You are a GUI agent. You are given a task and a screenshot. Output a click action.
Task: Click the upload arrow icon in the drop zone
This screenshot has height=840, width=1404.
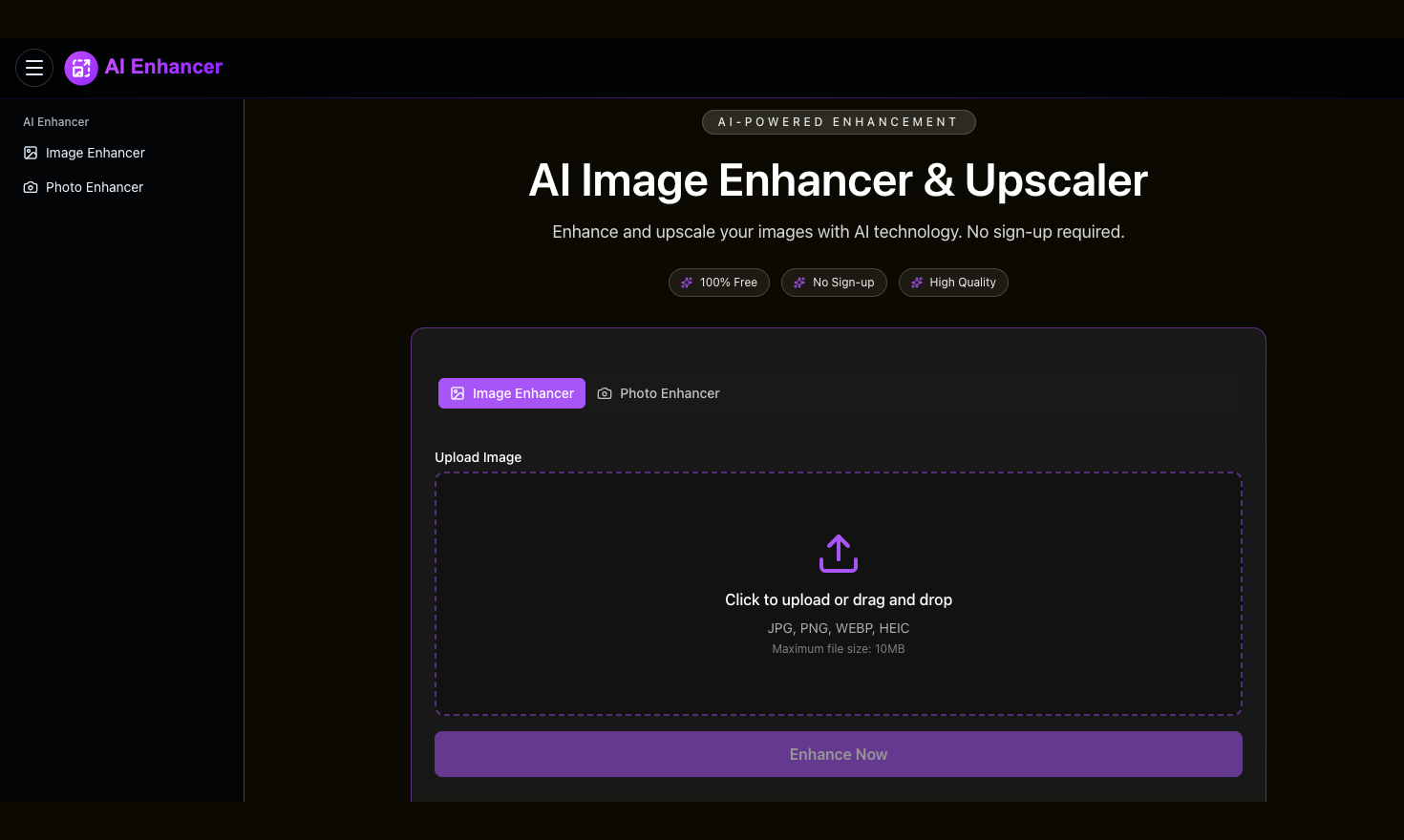pos(838,554)
